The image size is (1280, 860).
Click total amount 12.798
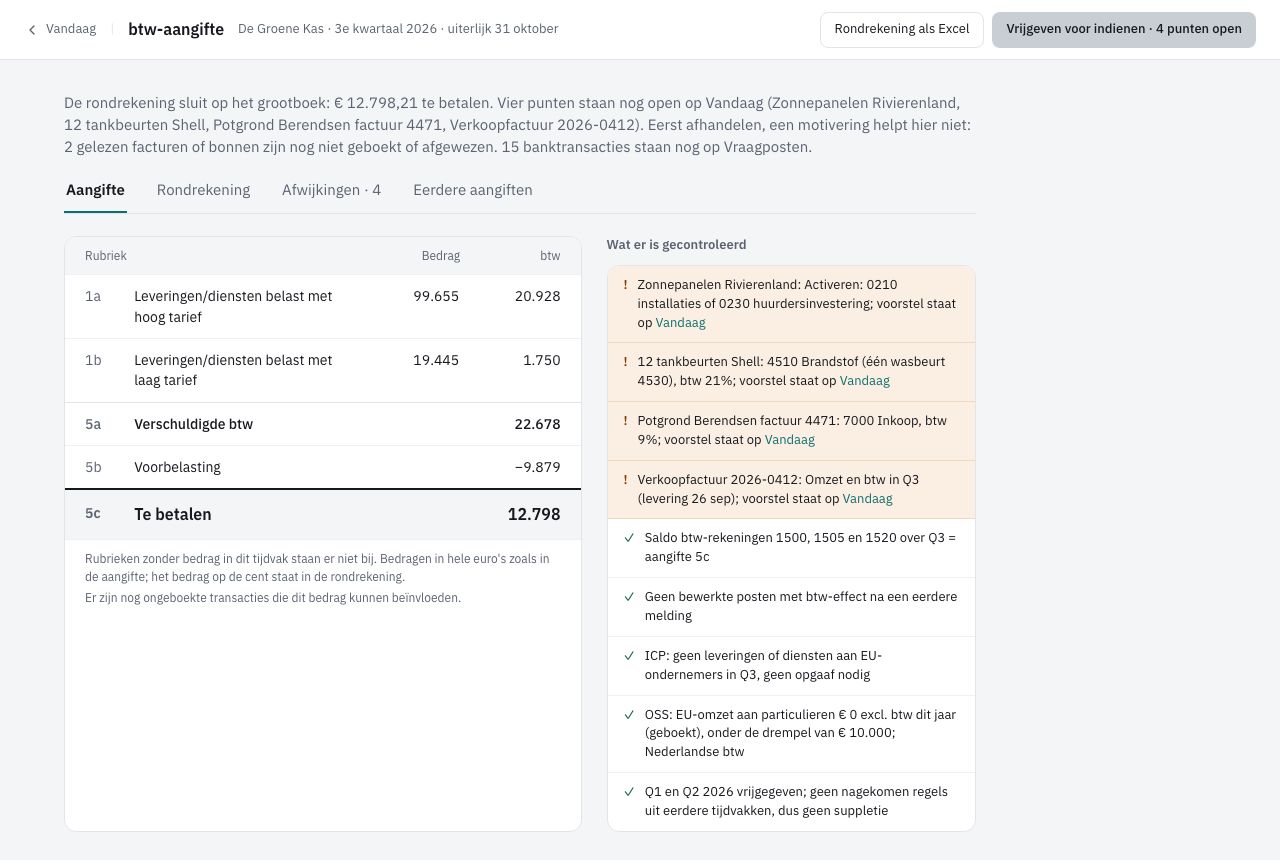[x=534, y=514]
